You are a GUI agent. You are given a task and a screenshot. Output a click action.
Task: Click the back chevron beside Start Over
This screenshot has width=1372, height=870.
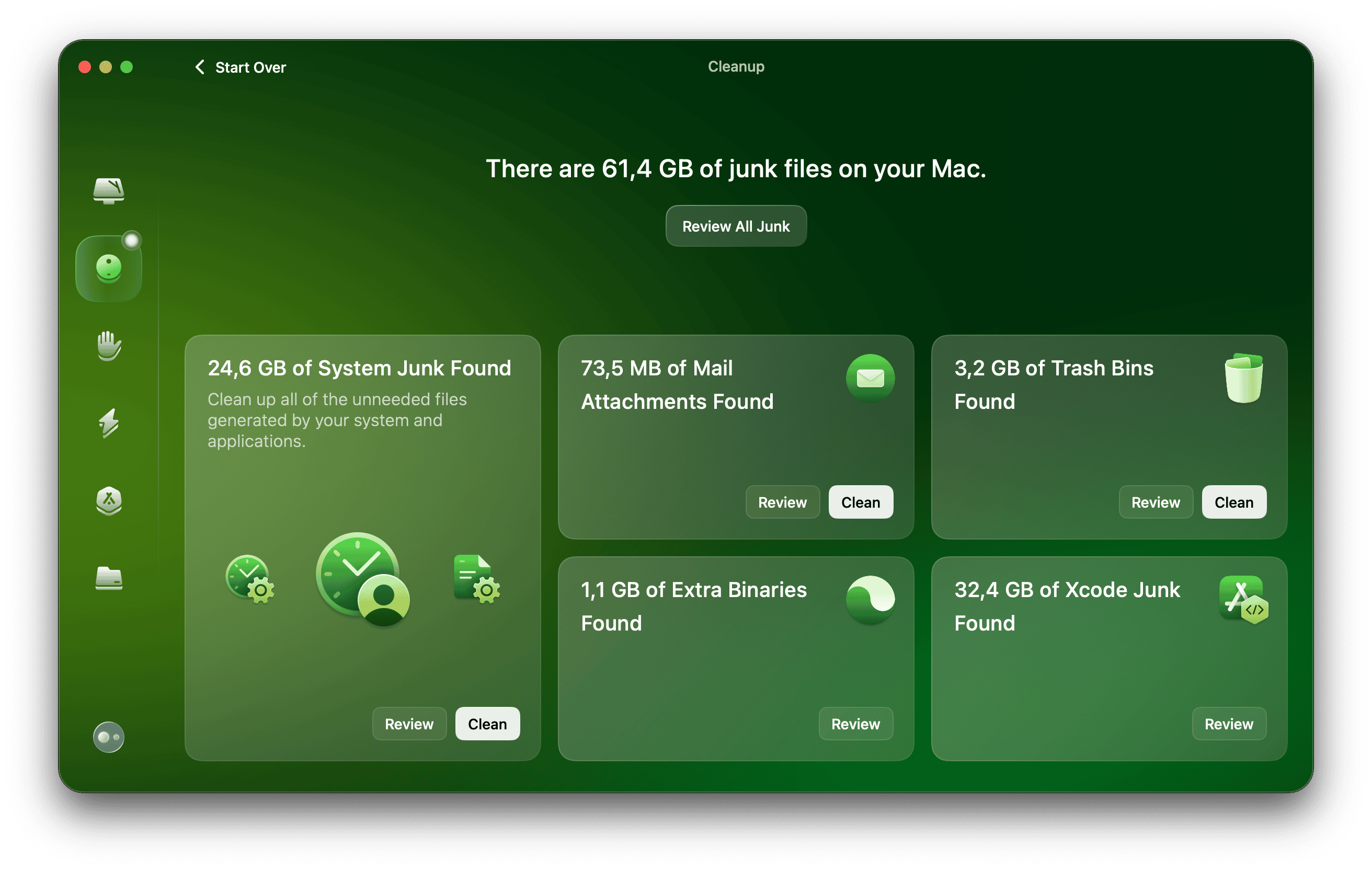(199, 67)
